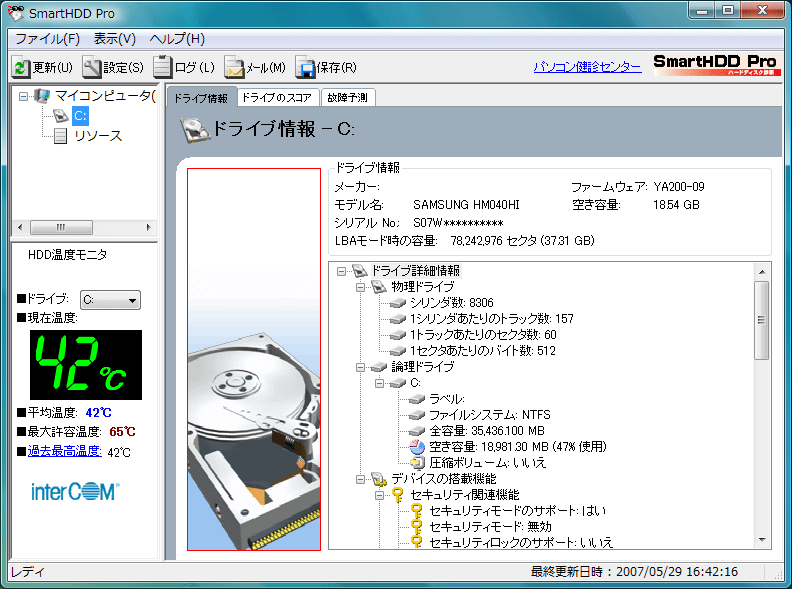
Task: Open the ファイル(F) menu
Action: [x=47, y=39]
